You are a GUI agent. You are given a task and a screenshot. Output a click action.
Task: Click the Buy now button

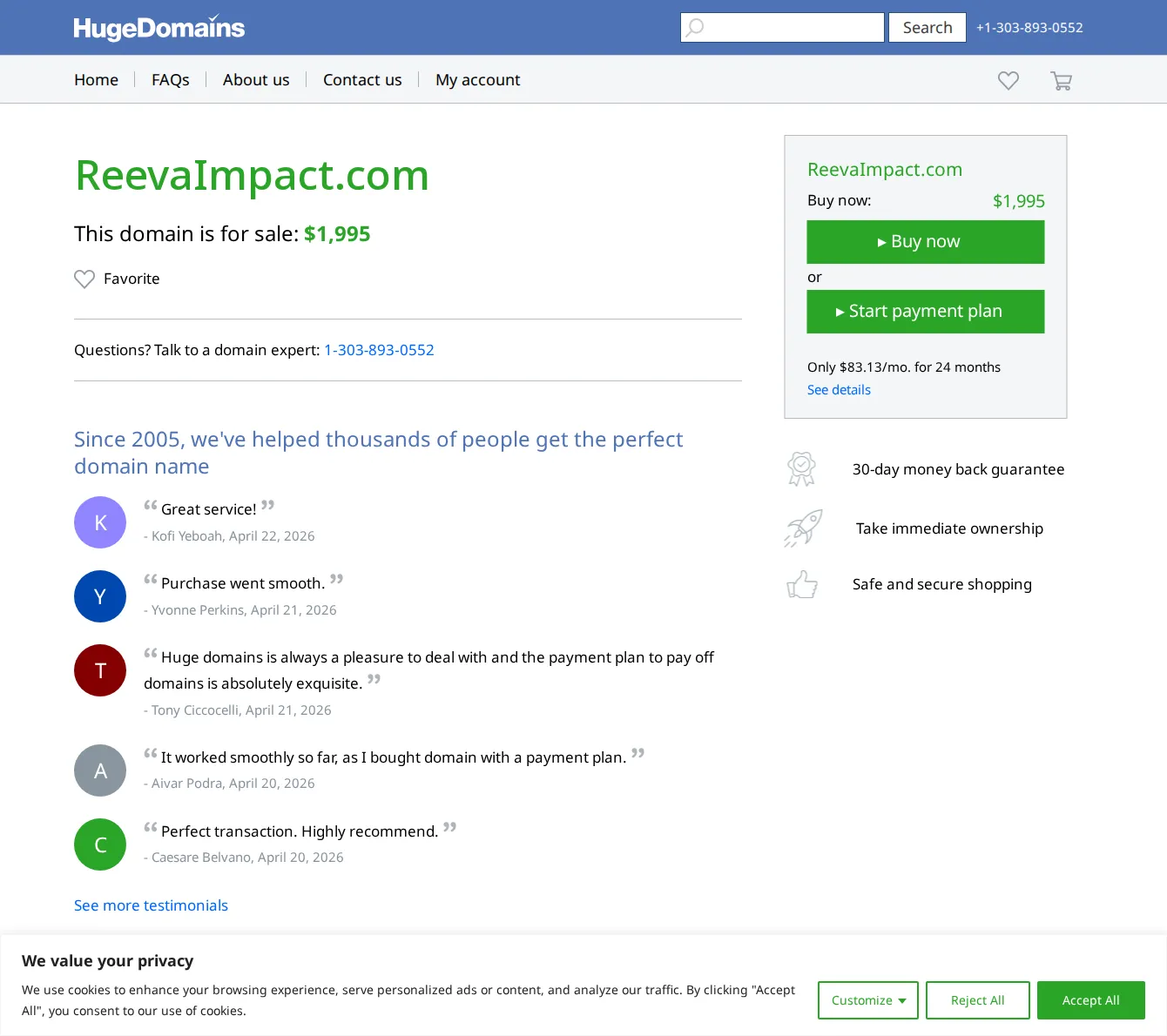tap(926, 242)
